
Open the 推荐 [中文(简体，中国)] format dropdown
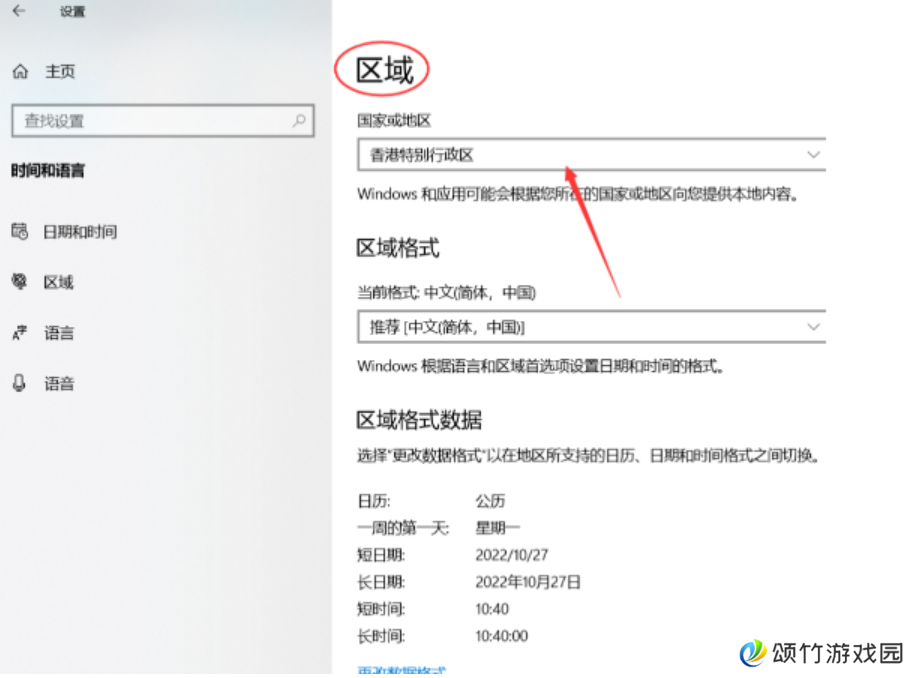pyautogui.click(x=591, y=327)
